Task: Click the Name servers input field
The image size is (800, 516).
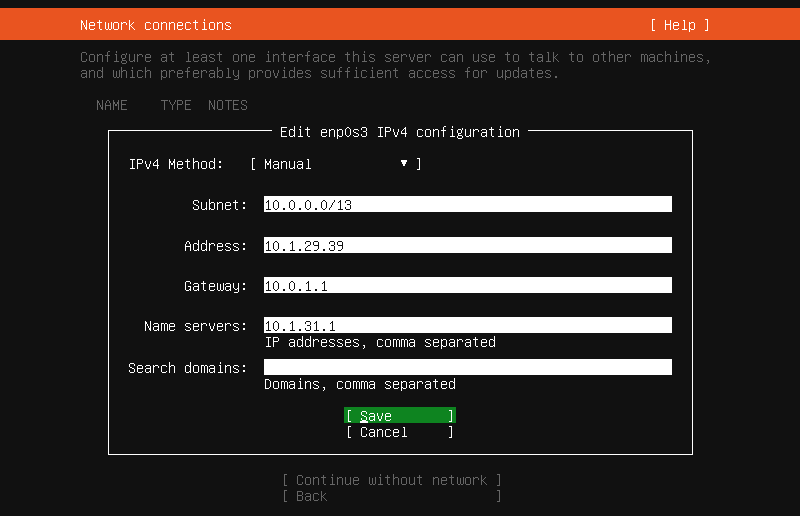Action: coord(467,325)
